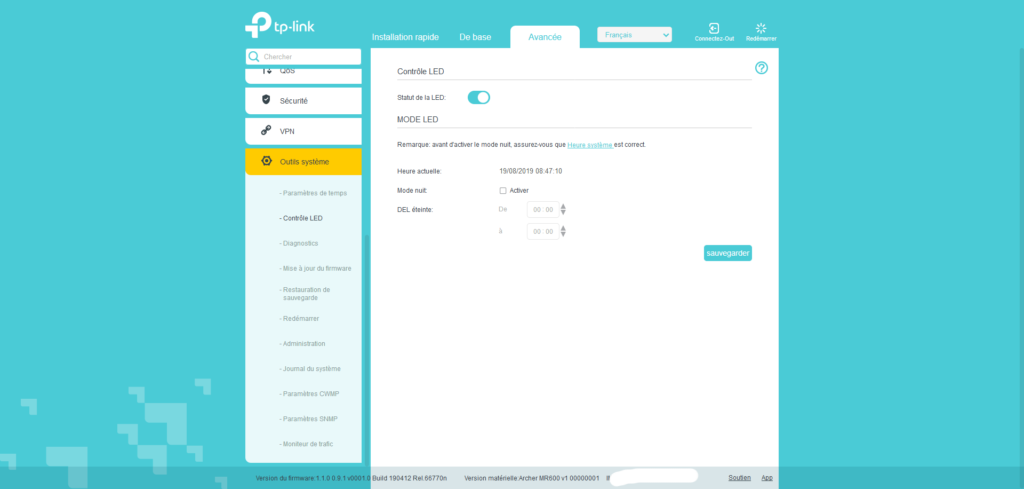The width and height of the screenshot is (1024, 489).
Task: Enable the Mode nuit Activer checkbox
Action: [x=503, y=190]
